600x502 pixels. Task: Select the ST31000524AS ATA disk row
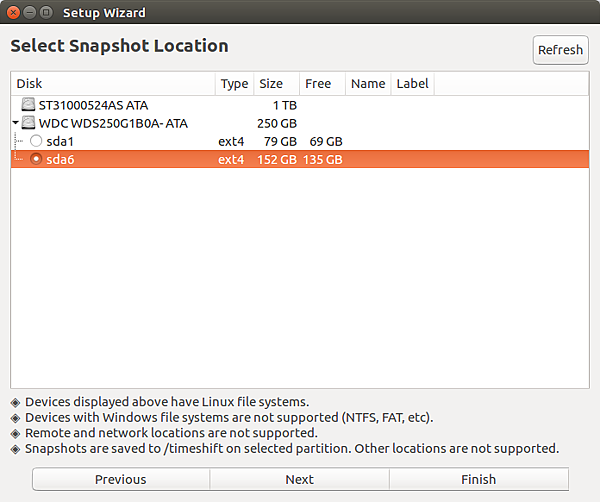click(x=300, y=105)
